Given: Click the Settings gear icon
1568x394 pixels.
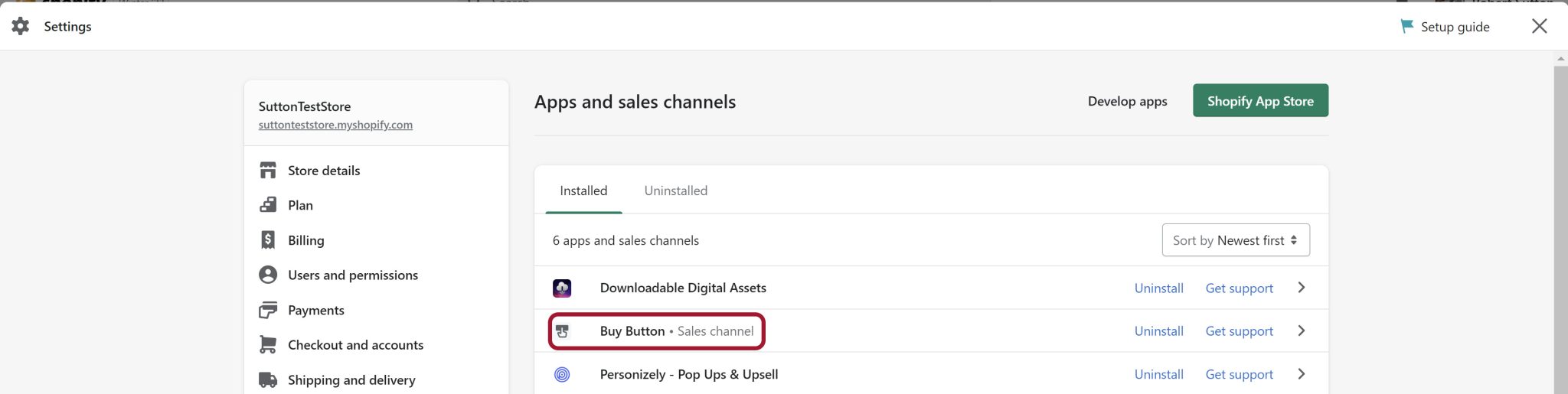Looking at the screenshot, I should pos(21,26).
